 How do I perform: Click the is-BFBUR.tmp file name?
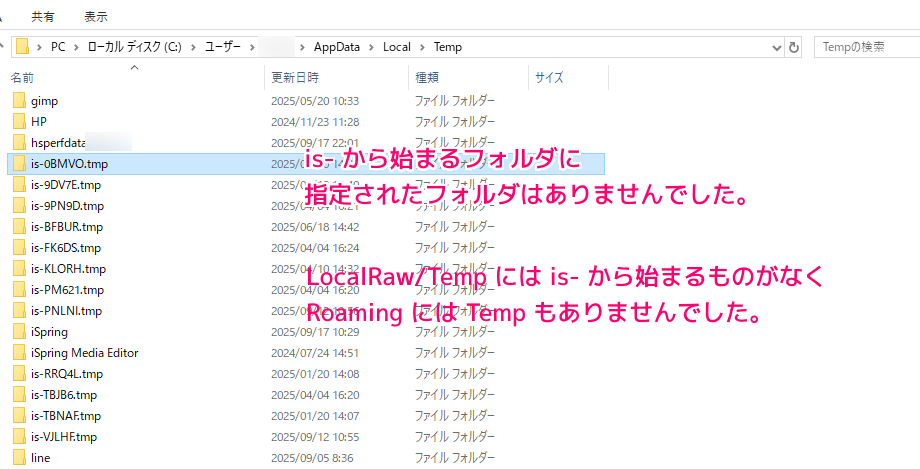(67, 227)
